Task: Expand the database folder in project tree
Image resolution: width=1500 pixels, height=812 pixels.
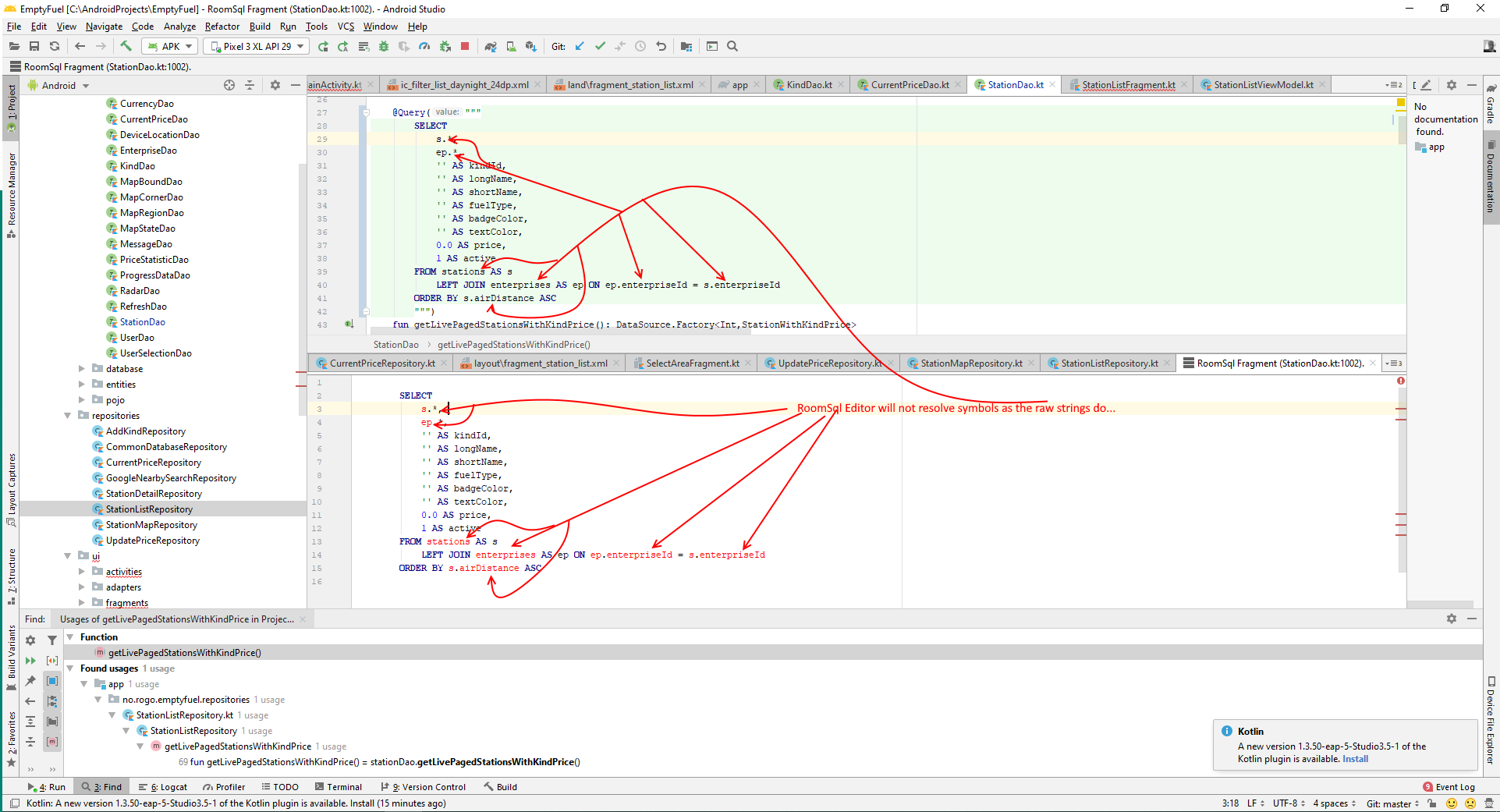Action: coord(82,369)
